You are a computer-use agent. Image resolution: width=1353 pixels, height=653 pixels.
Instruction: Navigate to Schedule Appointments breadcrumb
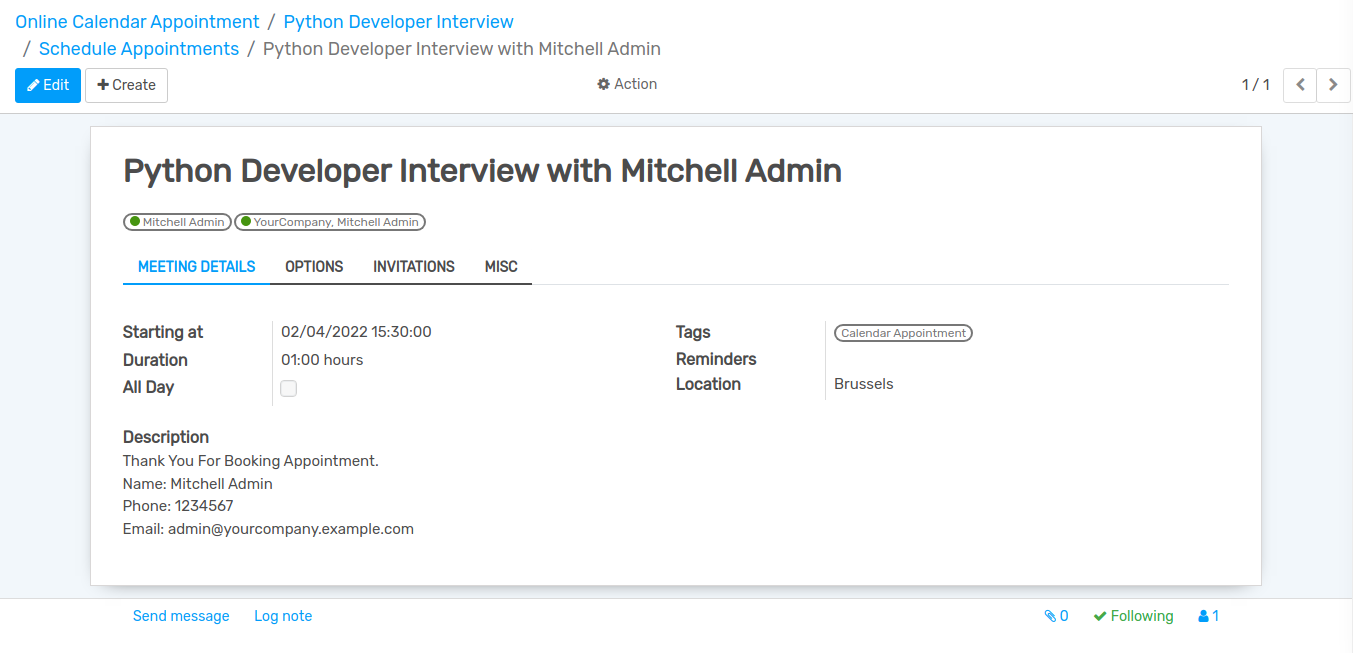click(139, 48)
